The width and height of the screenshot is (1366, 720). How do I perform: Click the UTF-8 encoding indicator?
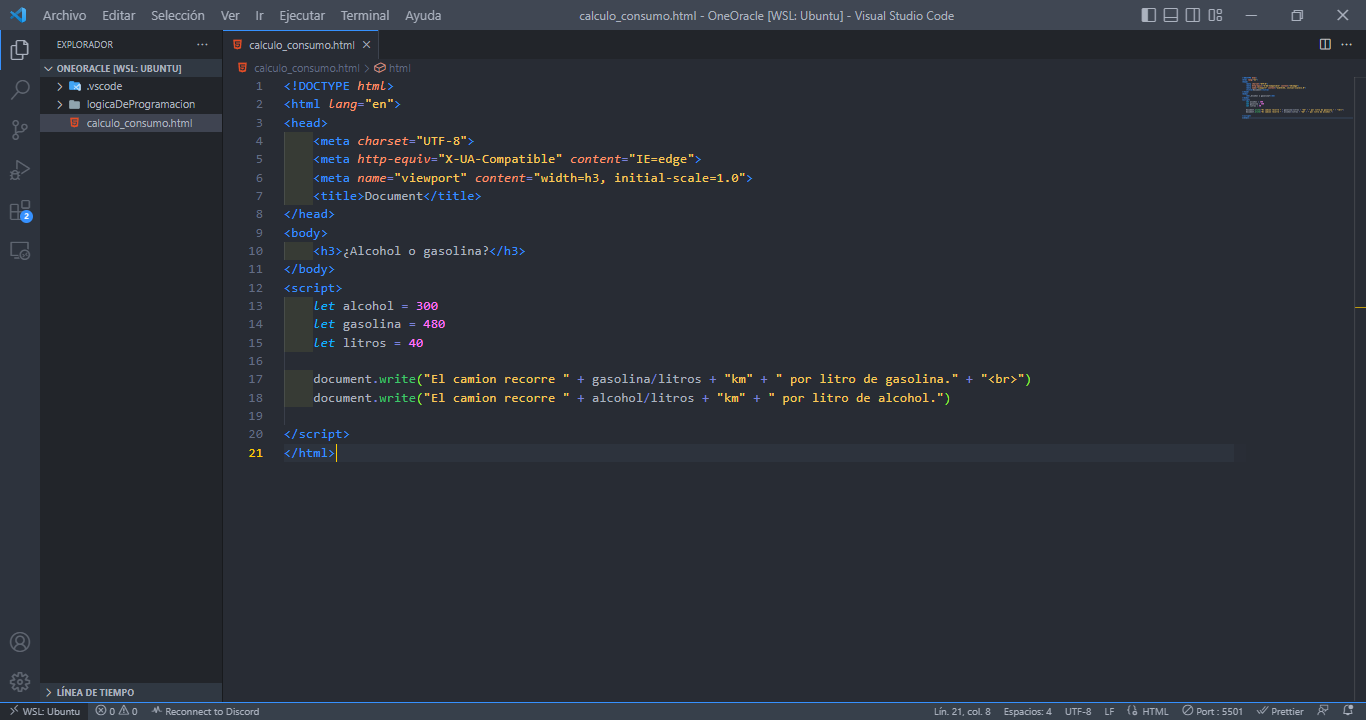tap(1078, 711)
